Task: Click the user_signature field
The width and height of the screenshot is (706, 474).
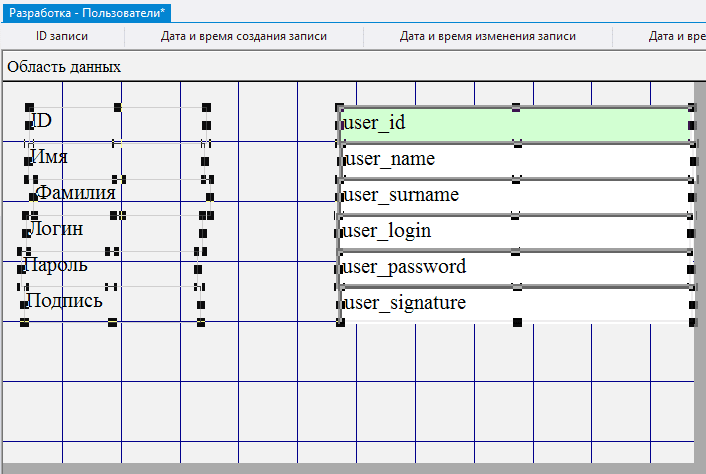Action: pyautogui.click(x=515, y=303)
